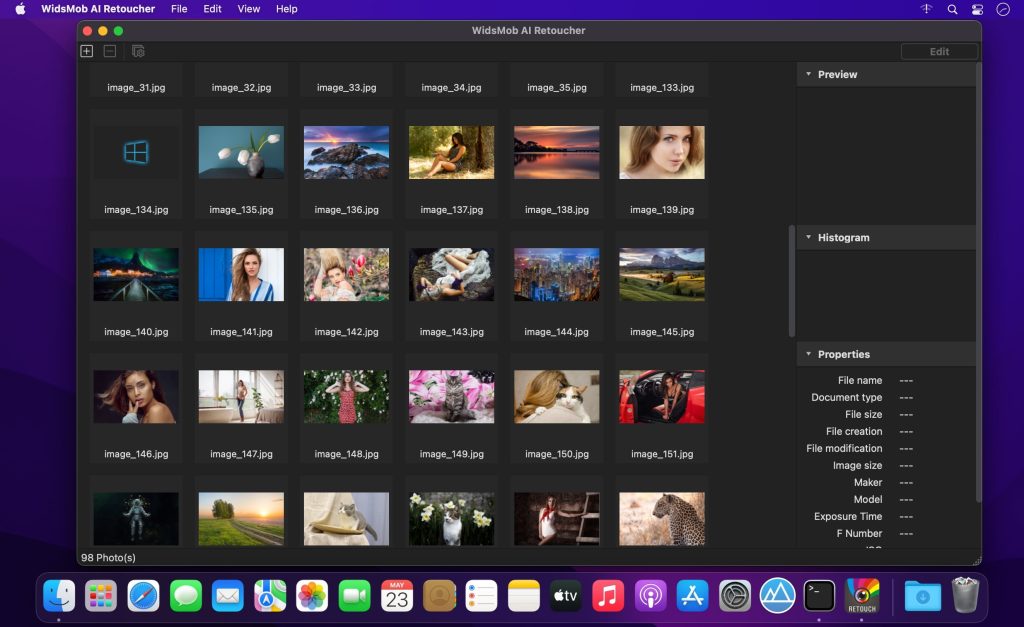Collapse the Histogram panel
Image resolution: width=1024 pixels, height=627 pixels.
point(809,237)
